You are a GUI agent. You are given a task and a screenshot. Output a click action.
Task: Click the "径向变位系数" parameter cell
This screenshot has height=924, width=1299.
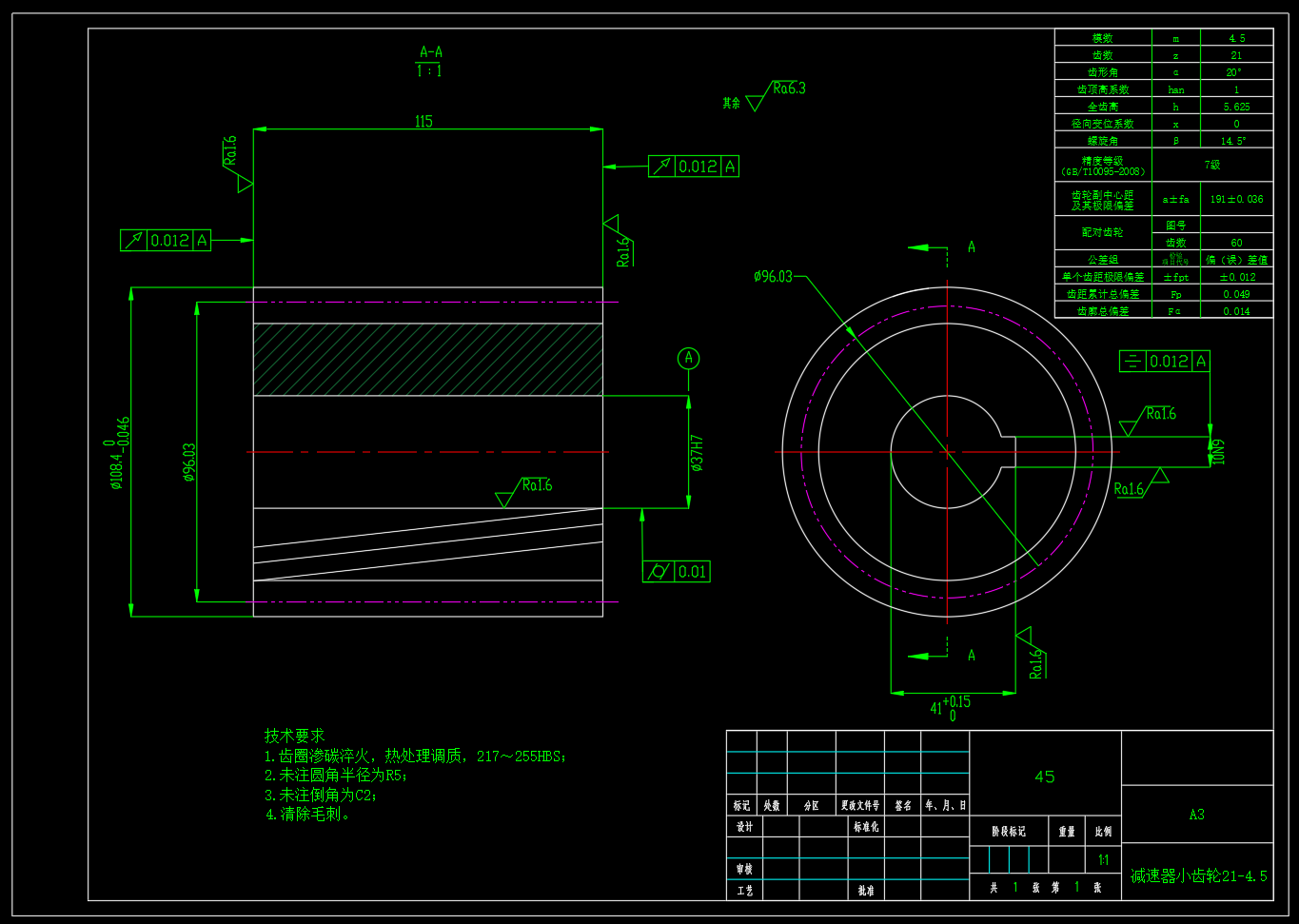point(1103,124)
